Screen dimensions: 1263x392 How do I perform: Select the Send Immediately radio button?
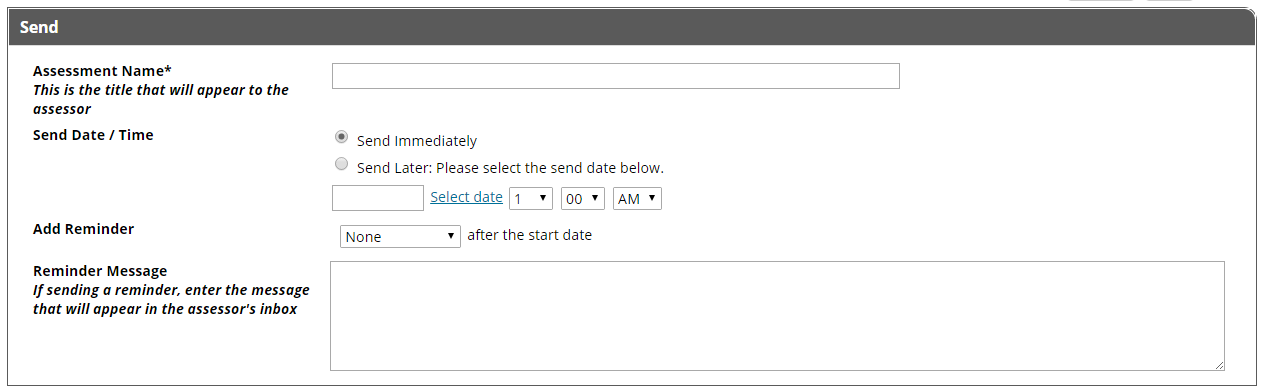pos(342,138)
